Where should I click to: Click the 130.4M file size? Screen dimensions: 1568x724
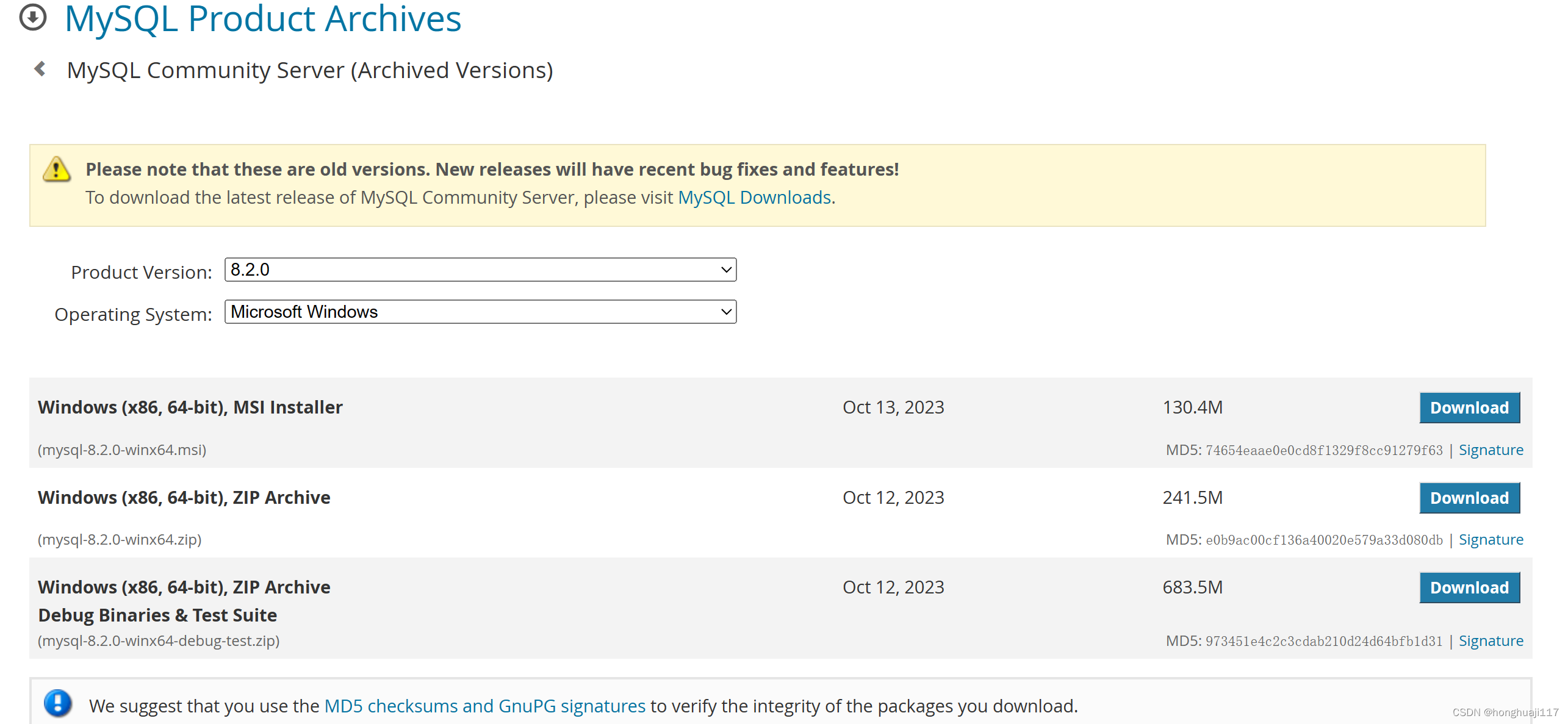coord(1193,407)
